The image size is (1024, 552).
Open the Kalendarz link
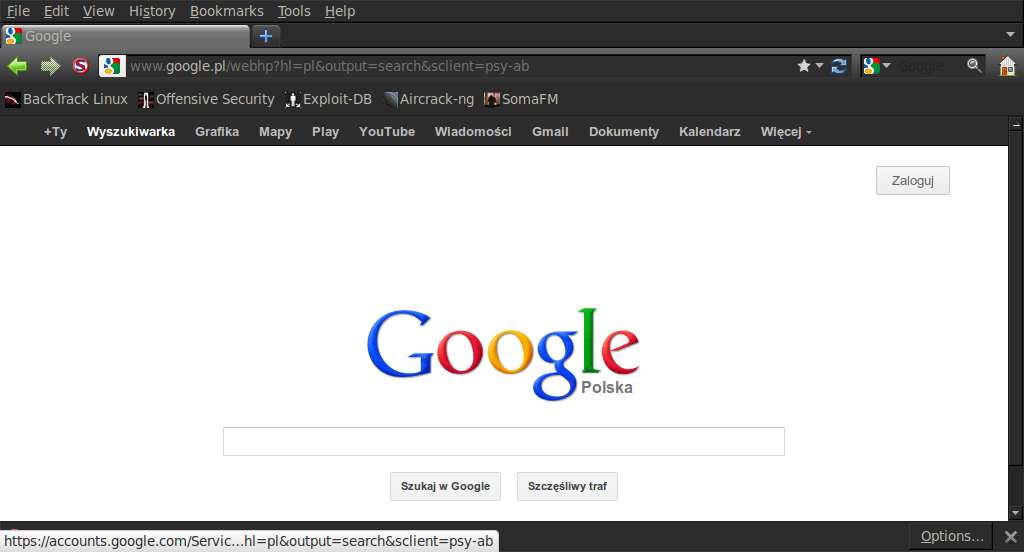pyautogui.click(x=709, y=132)
